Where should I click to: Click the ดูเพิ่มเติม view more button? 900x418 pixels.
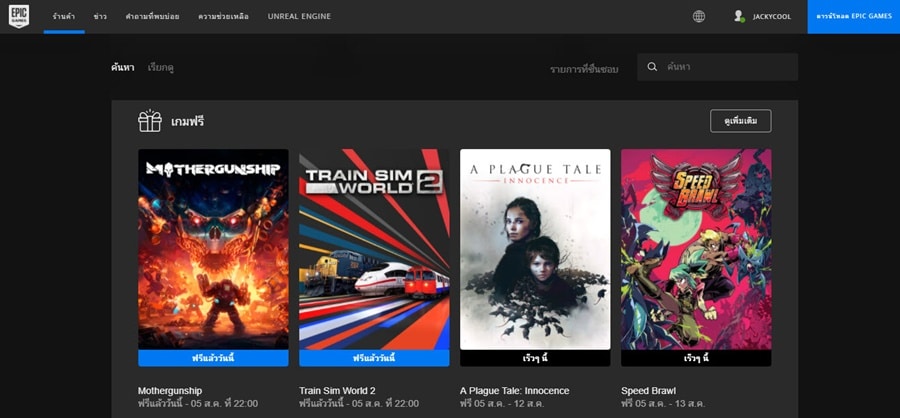click(740, 121)
